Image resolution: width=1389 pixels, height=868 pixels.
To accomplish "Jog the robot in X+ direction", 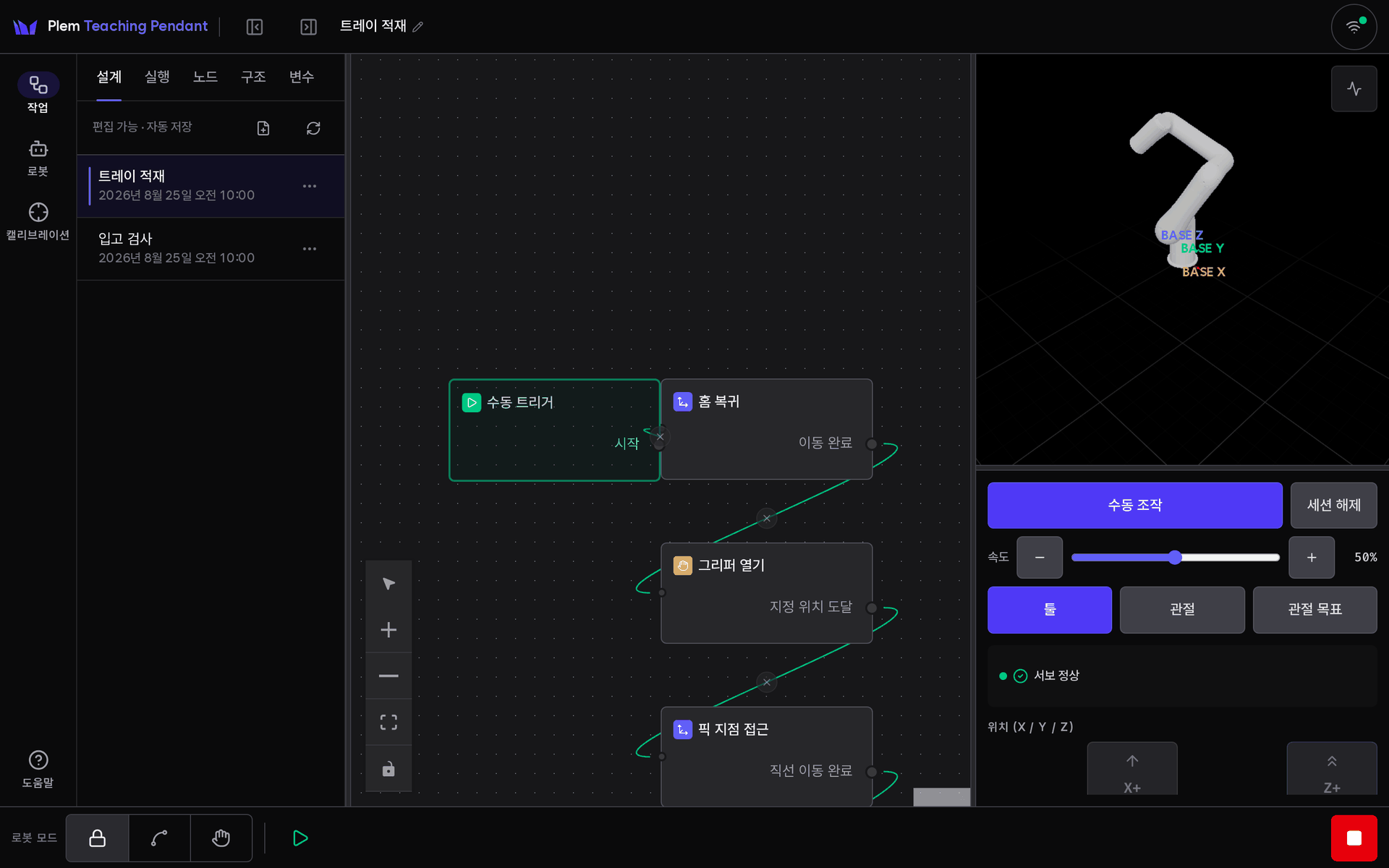I will tap(1132, 769).
